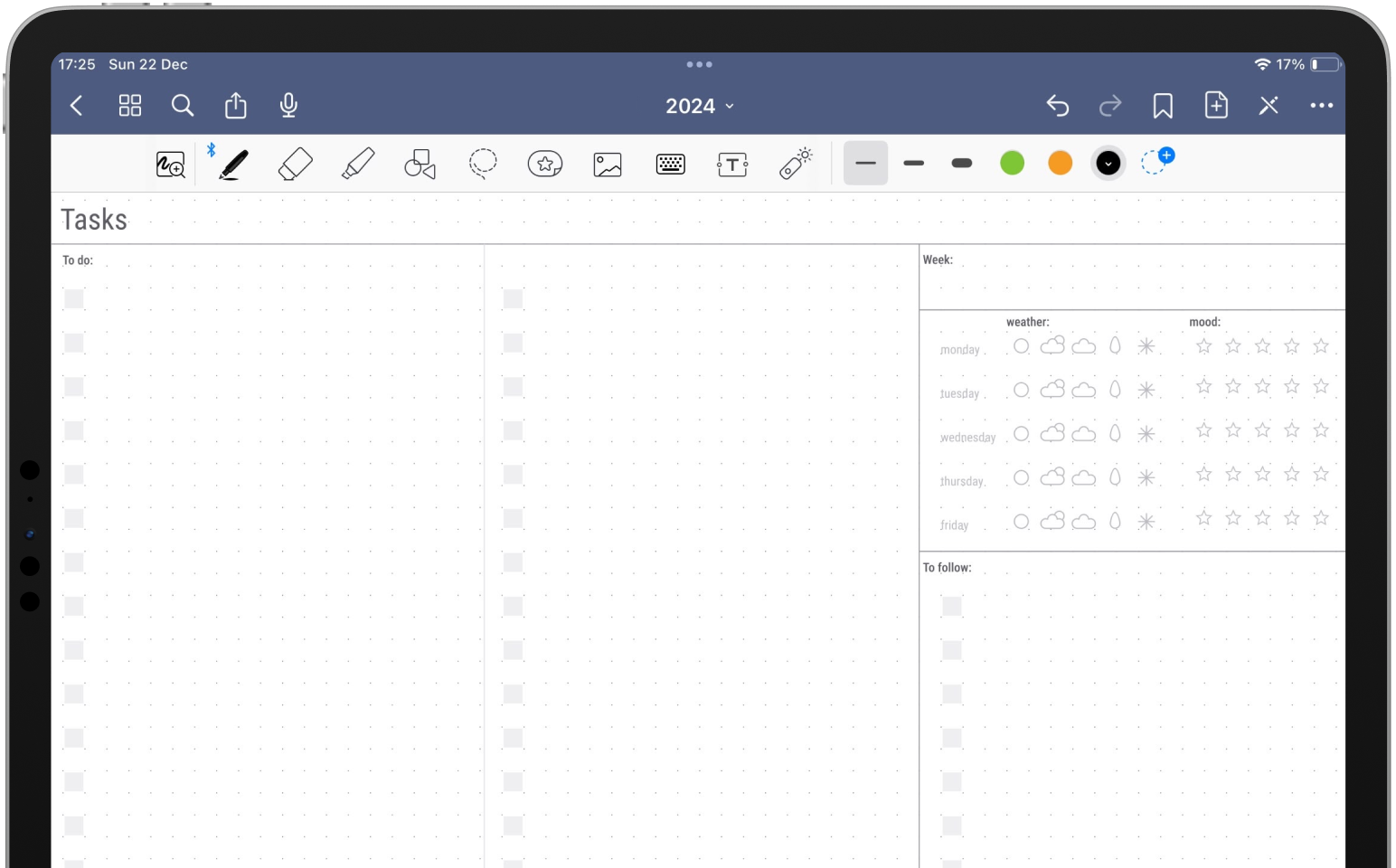Redo the last undone action

pos(1110,106)
